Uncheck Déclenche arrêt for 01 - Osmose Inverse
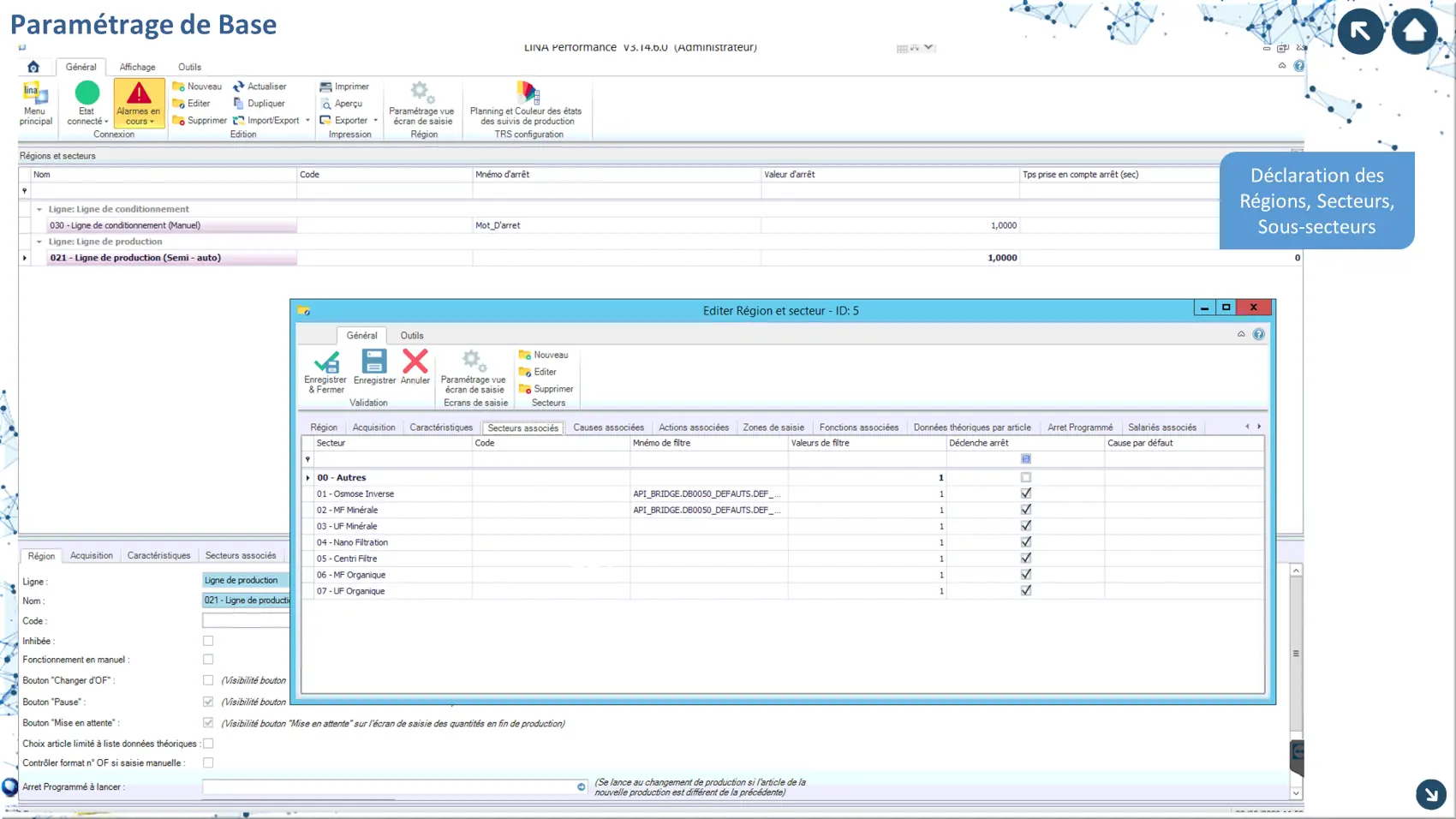This screenshot has height=819, width=1456. [1026, 493]
